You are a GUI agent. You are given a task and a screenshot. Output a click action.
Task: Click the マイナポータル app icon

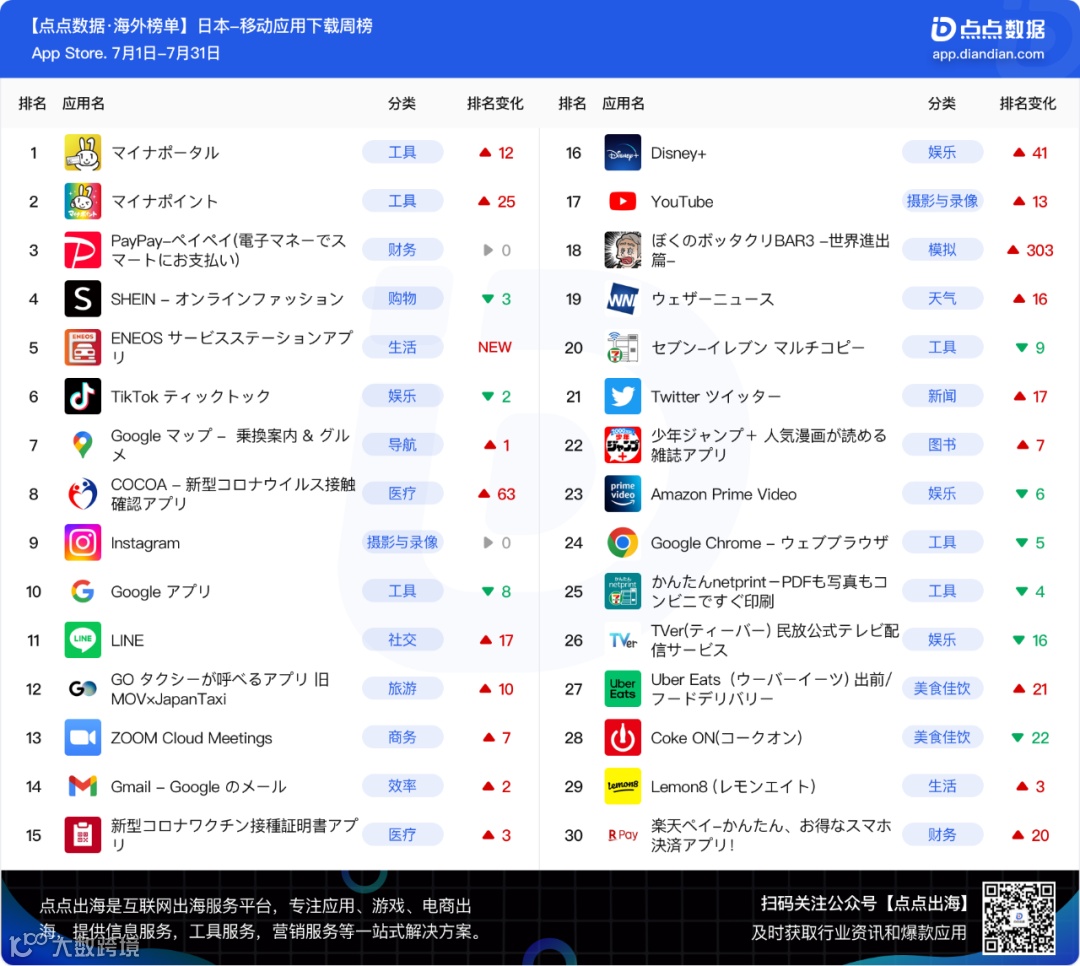pos(83,152)
